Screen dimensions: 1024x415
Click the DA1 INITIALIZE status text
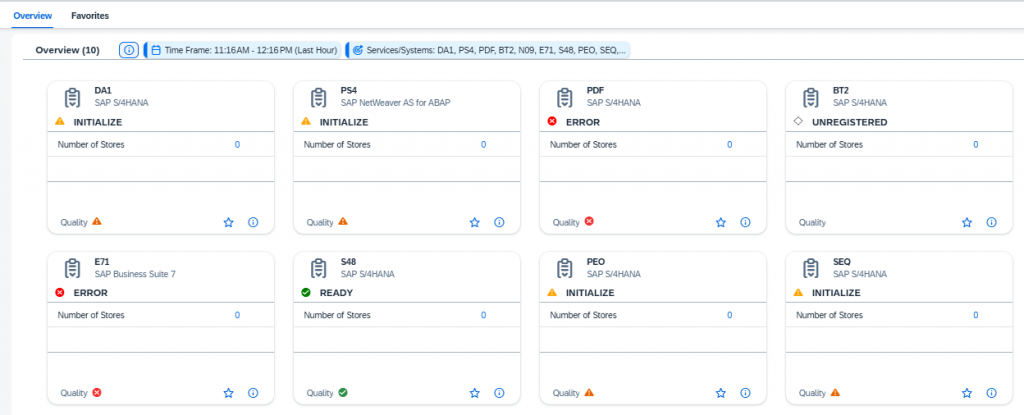click(98, 122)
